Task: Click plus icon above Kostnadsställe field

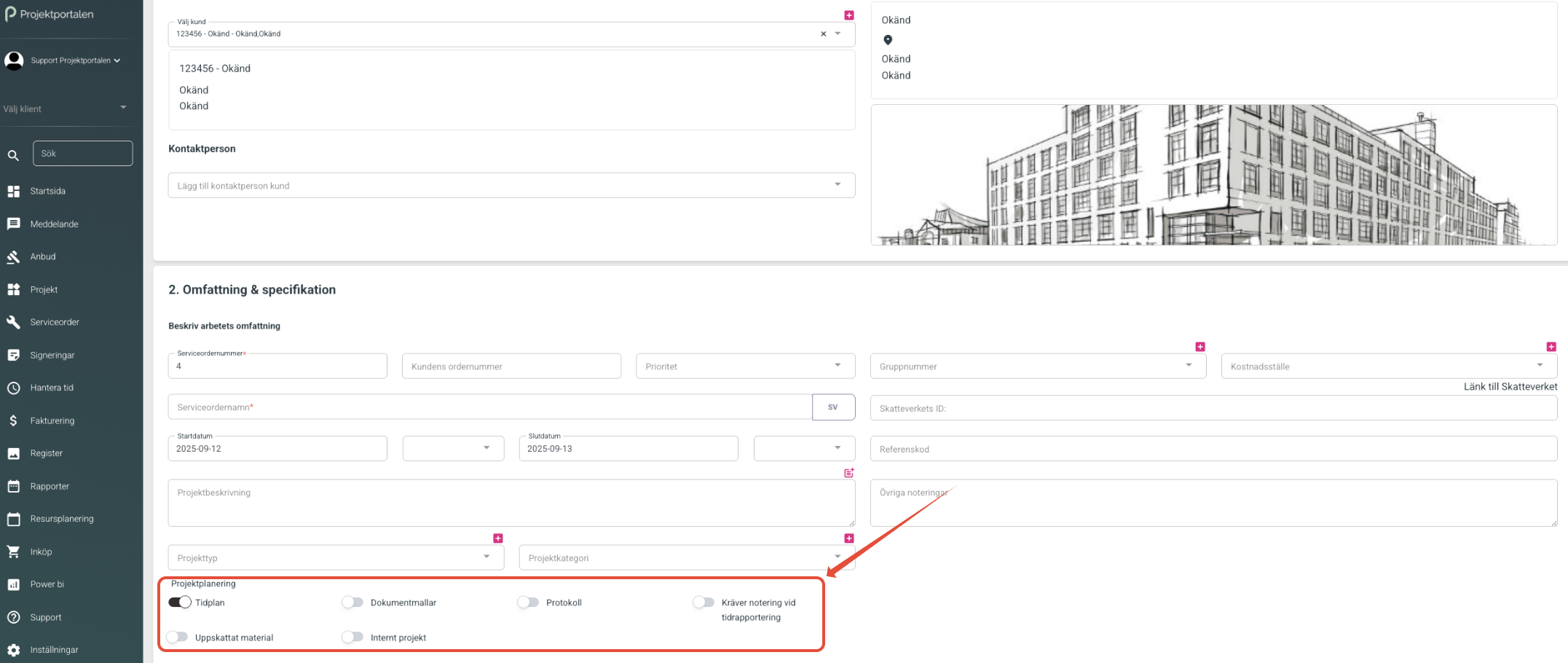Action: point(1551,347)
